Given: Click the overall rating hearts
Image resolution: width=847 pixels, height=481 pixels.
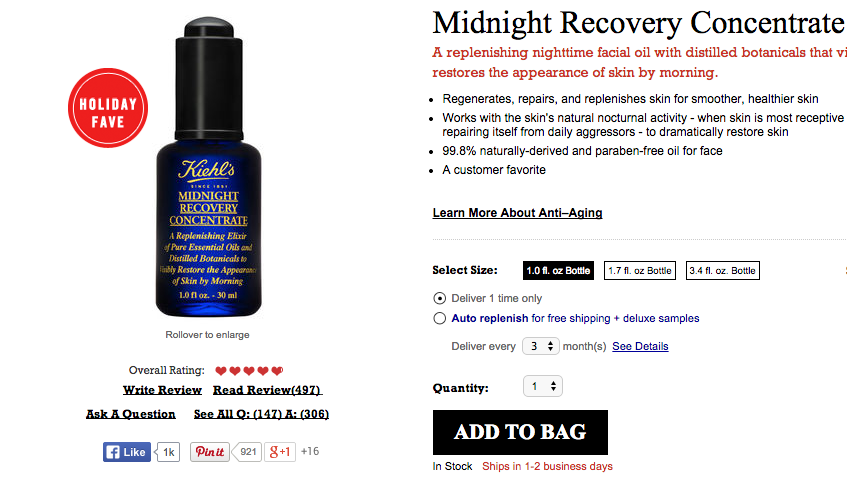Looking at the screenshot, I should tap(249, 371).
